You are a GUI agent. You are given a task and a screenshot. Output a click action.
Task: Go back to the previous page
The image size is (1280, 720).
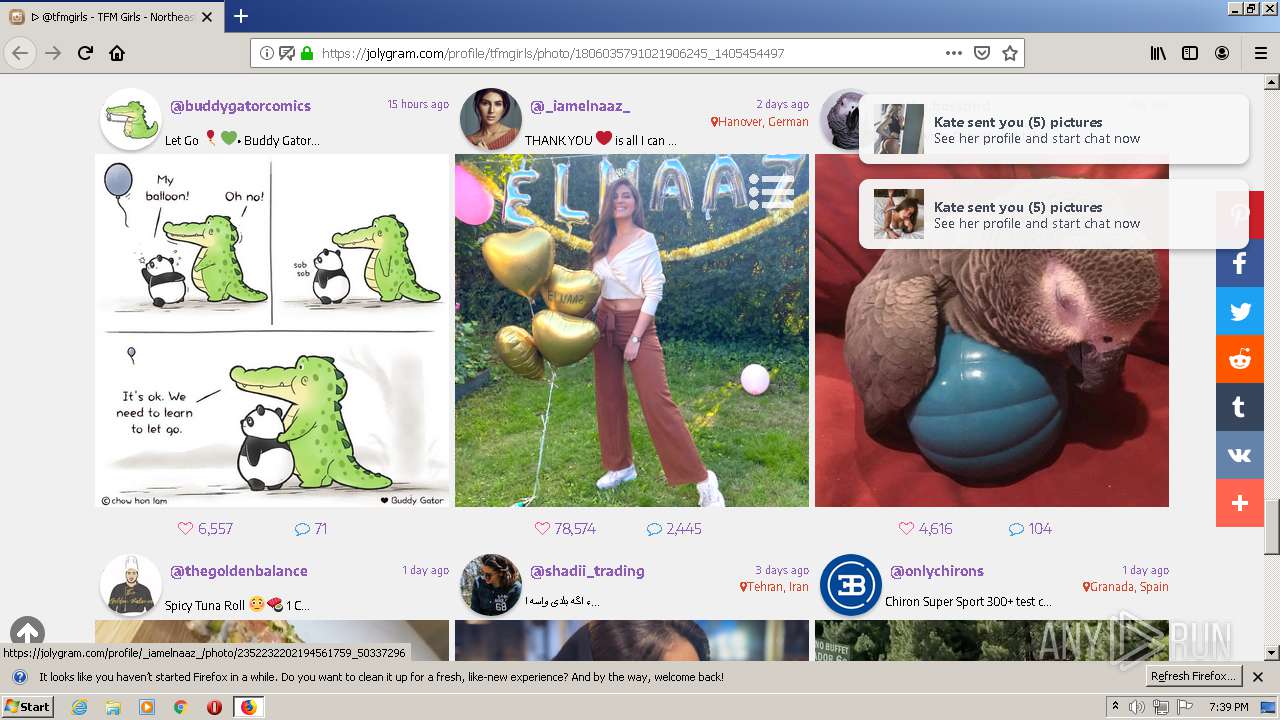click(20, 53)
